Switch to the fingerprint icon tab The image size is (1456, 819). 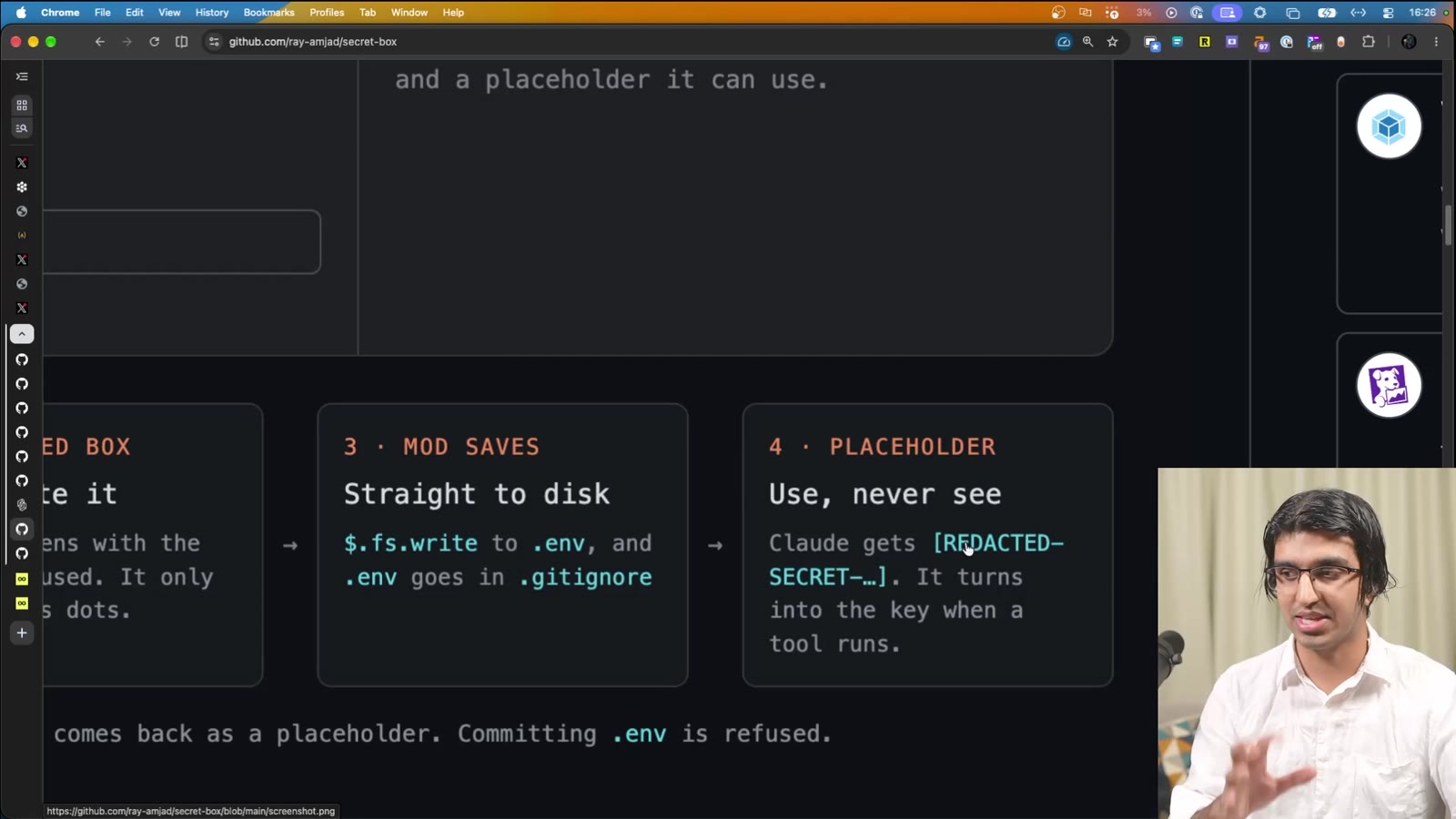[22, 505]
